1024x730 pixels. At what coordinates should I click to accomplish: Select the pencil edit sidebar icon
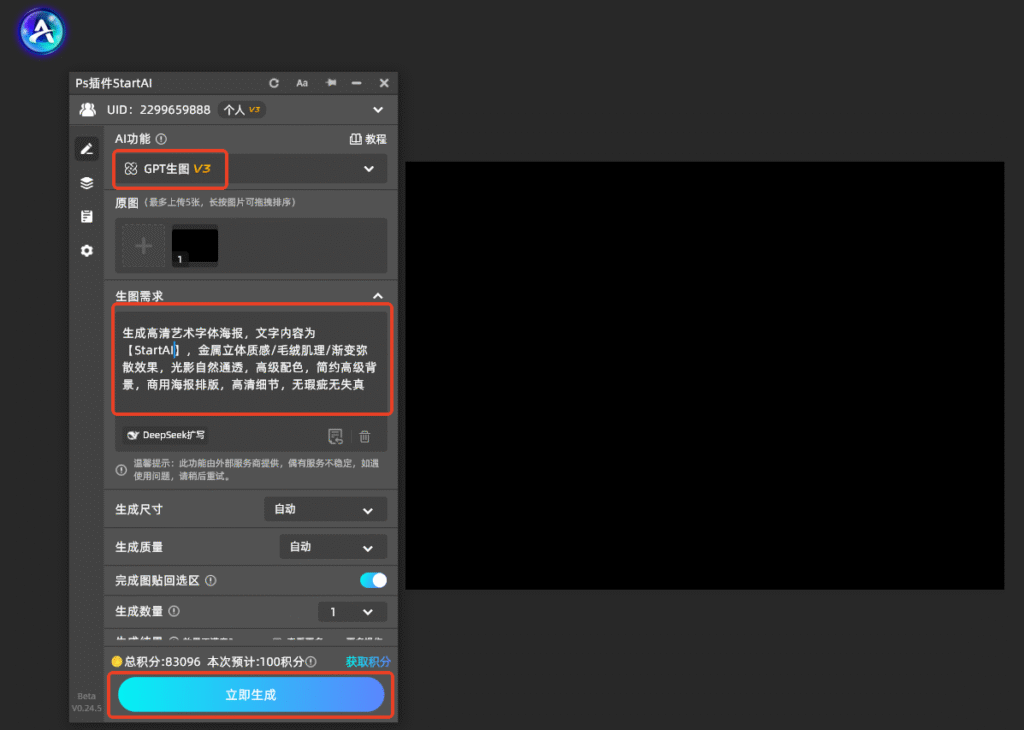(x=87, y=149)
